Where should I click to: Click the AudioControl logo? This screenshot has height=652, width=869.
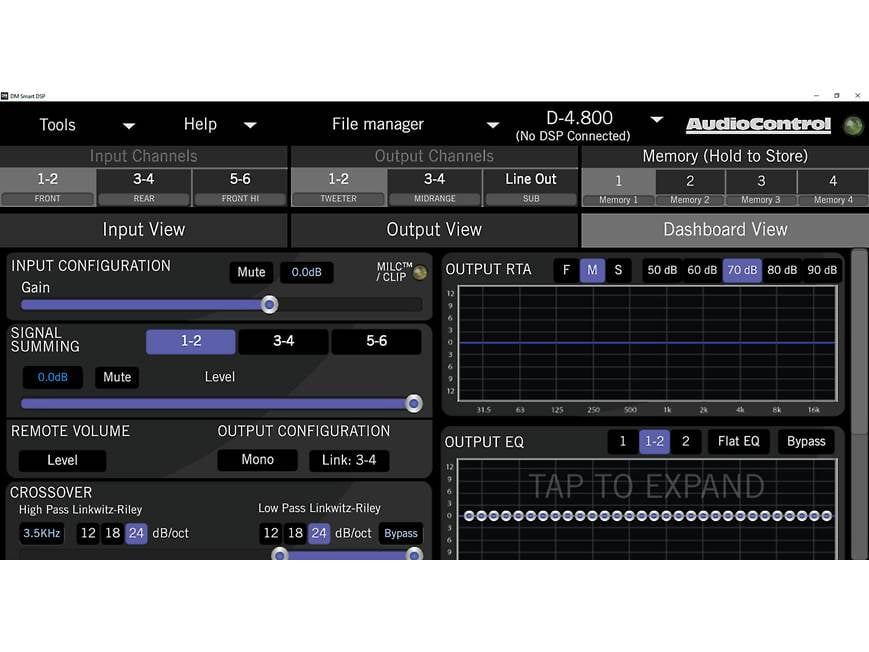758,125
